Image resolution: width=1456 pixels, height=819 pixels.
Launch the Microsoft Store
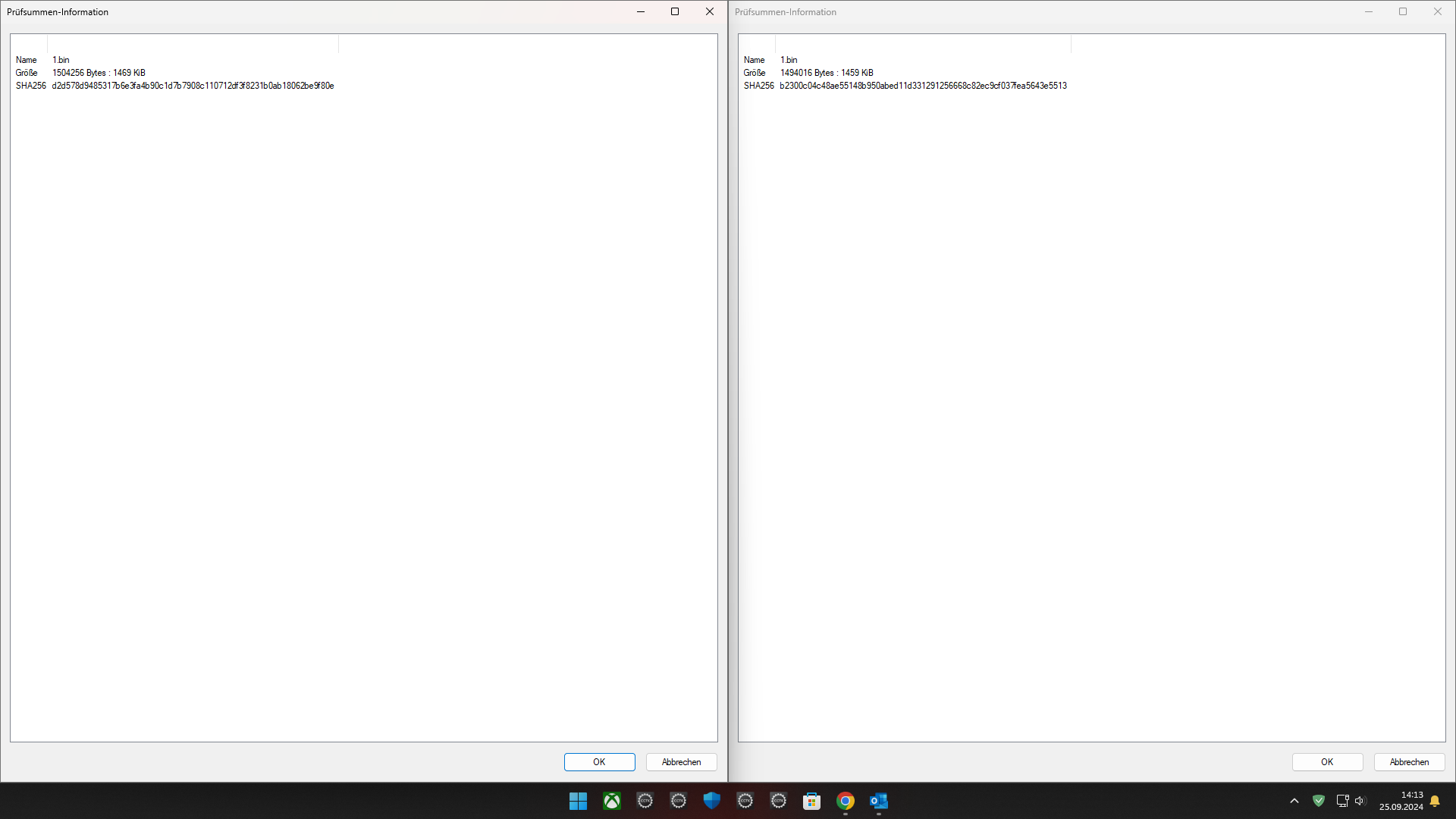point(811,801)
